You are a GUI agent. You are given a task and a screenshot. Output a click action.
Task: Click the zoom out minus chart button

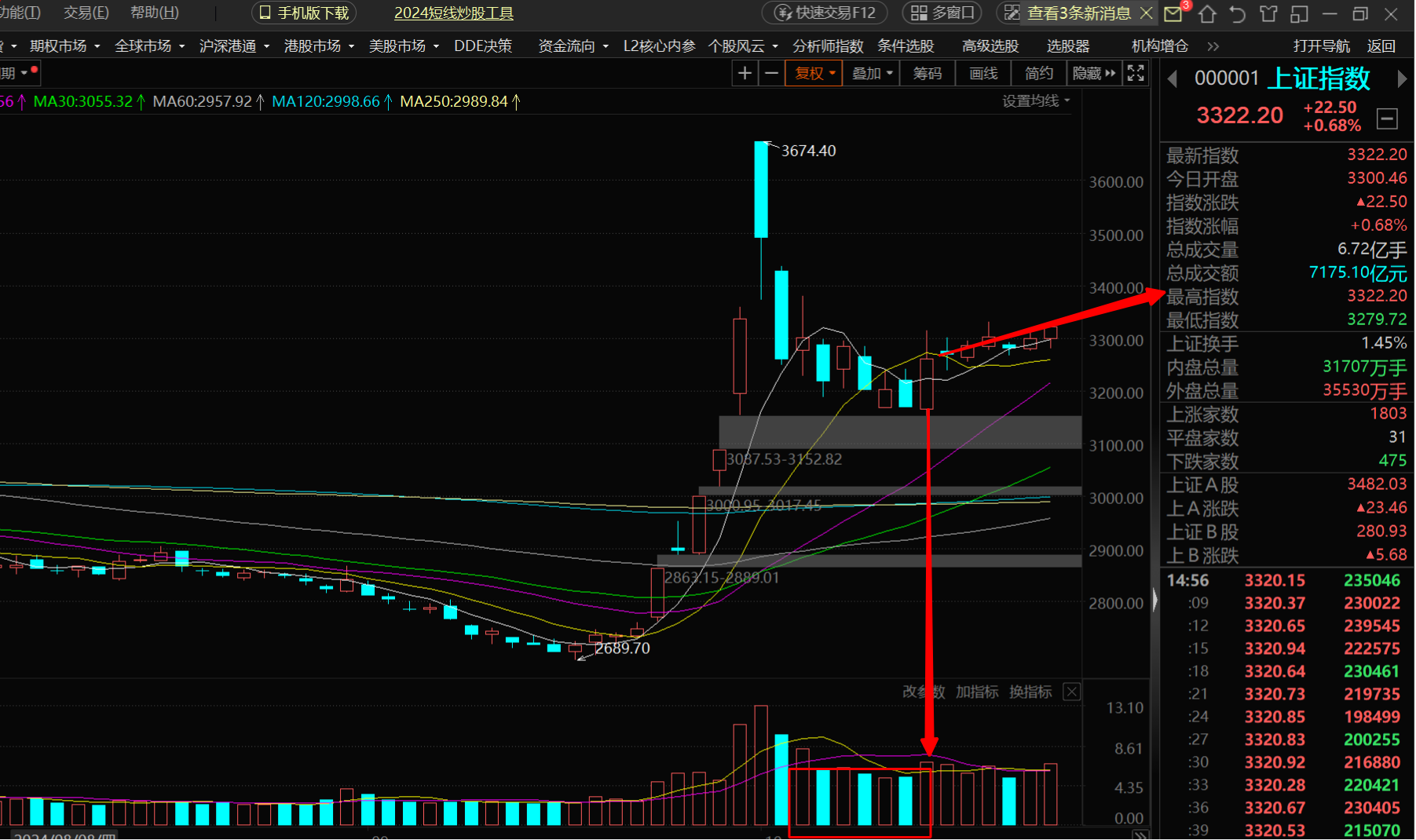pos(771,74)
